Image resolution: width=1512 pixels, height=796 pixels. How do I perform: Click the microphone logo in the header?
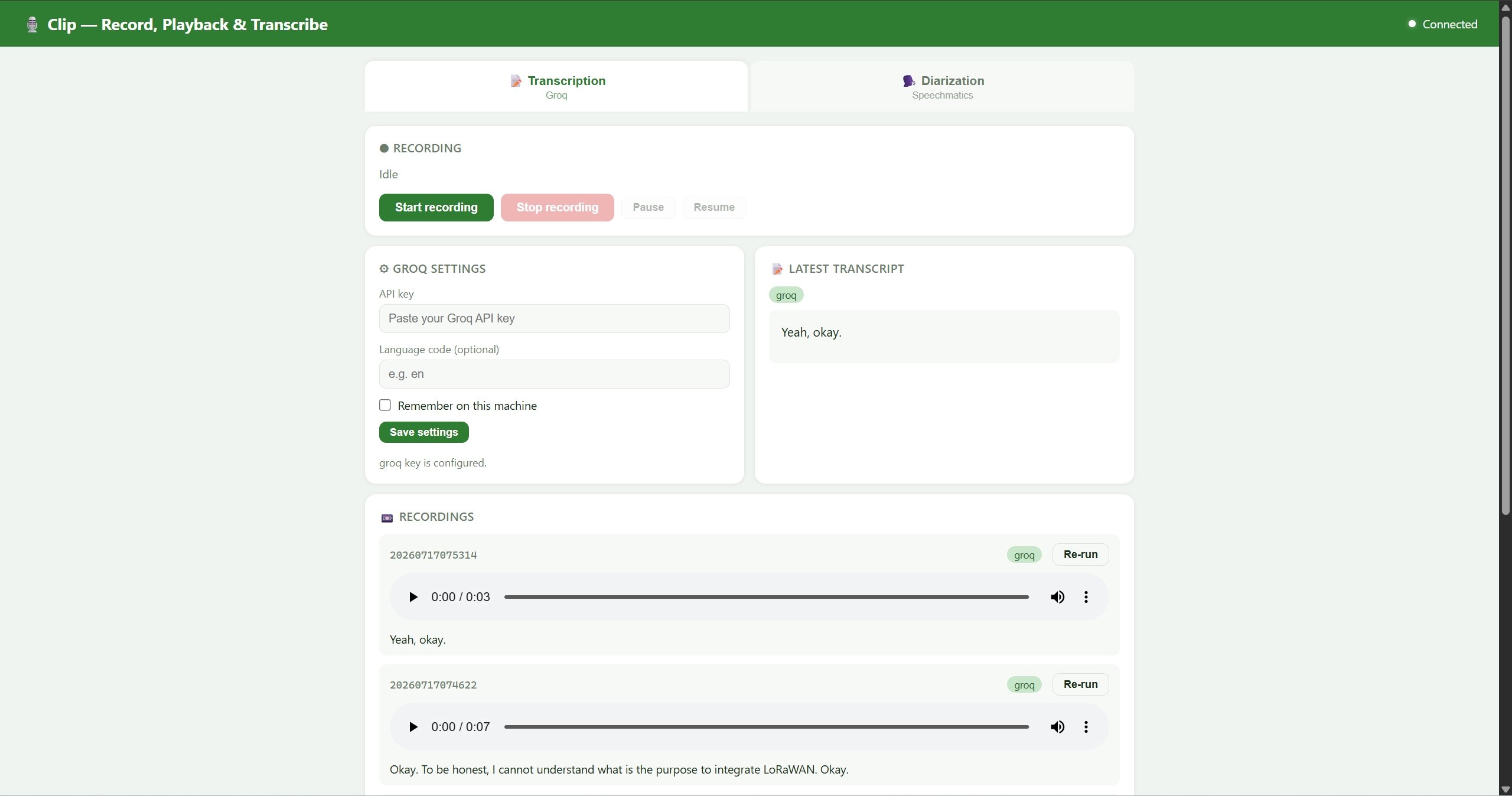[x=32, y=24]
